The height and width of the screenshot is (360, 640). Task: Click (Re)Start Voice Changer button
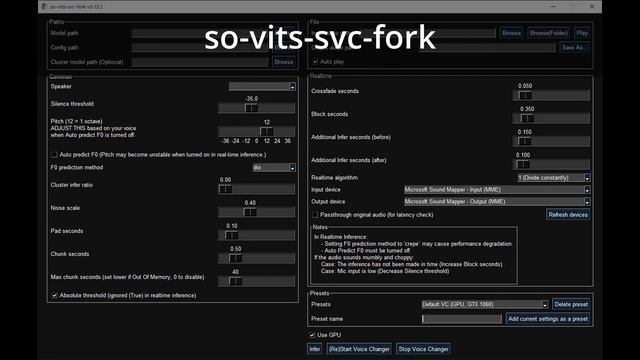[359, 349]
